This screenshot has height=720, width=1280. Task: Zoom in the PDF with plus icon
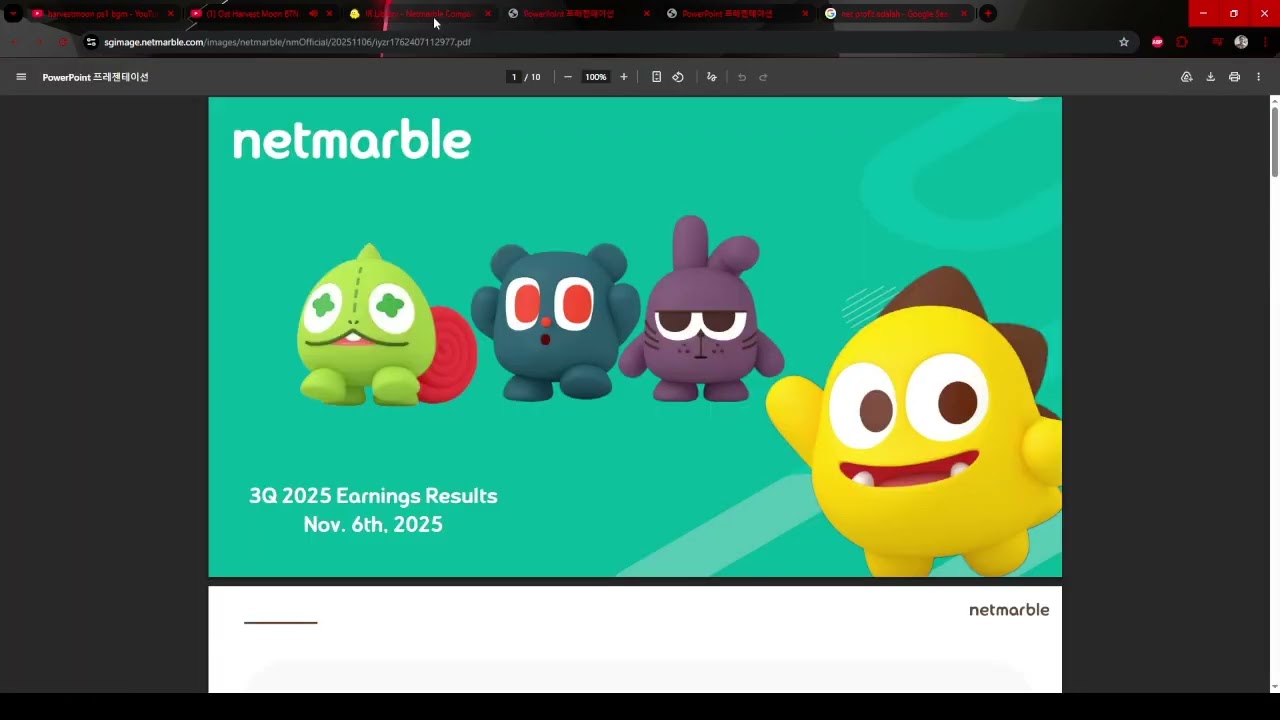click(x=624, y=77)
